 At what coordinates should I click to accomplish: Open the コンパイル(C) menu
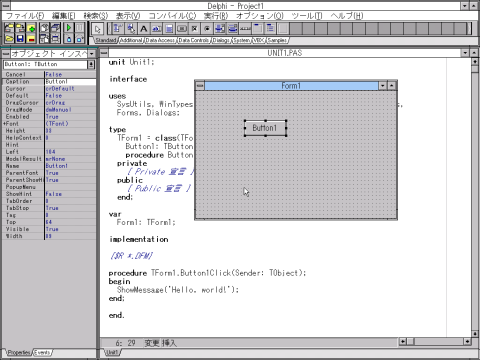tap(172, 16)
